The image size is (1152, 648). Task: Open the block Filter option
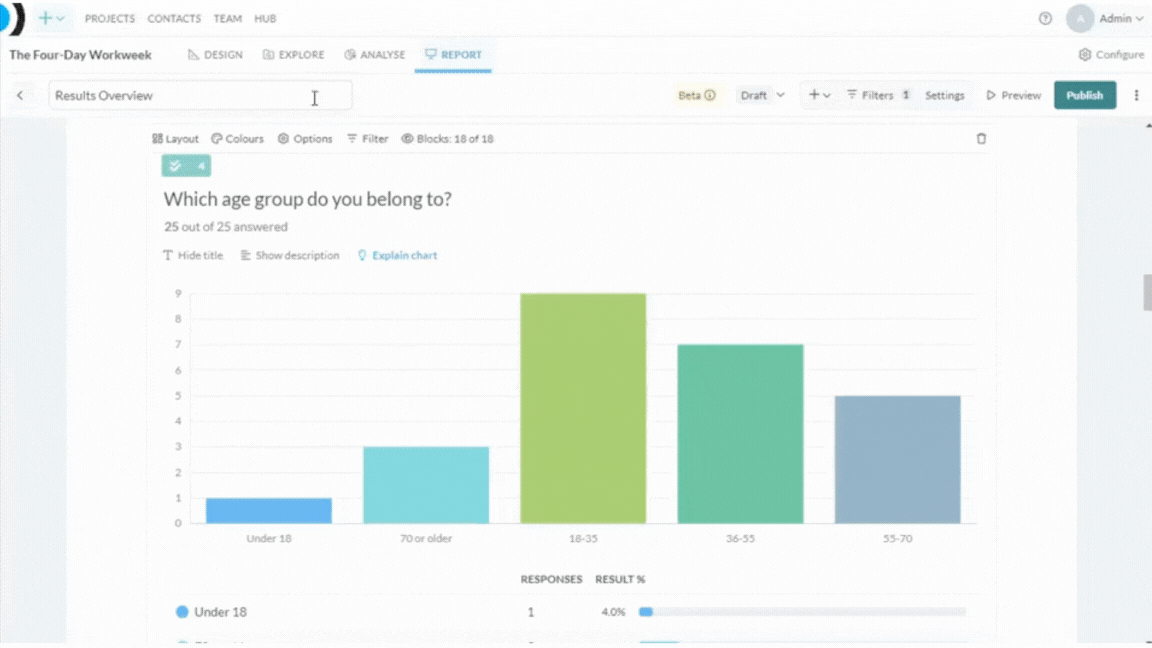click(367, 139)
